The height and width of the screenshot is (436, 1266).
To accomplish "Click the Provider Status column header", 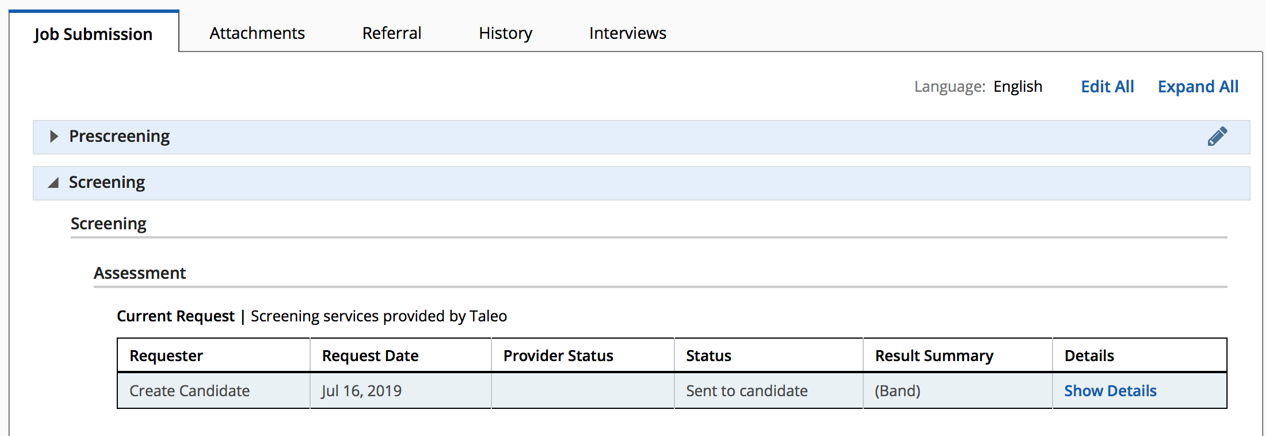I will tap(558, 356).
